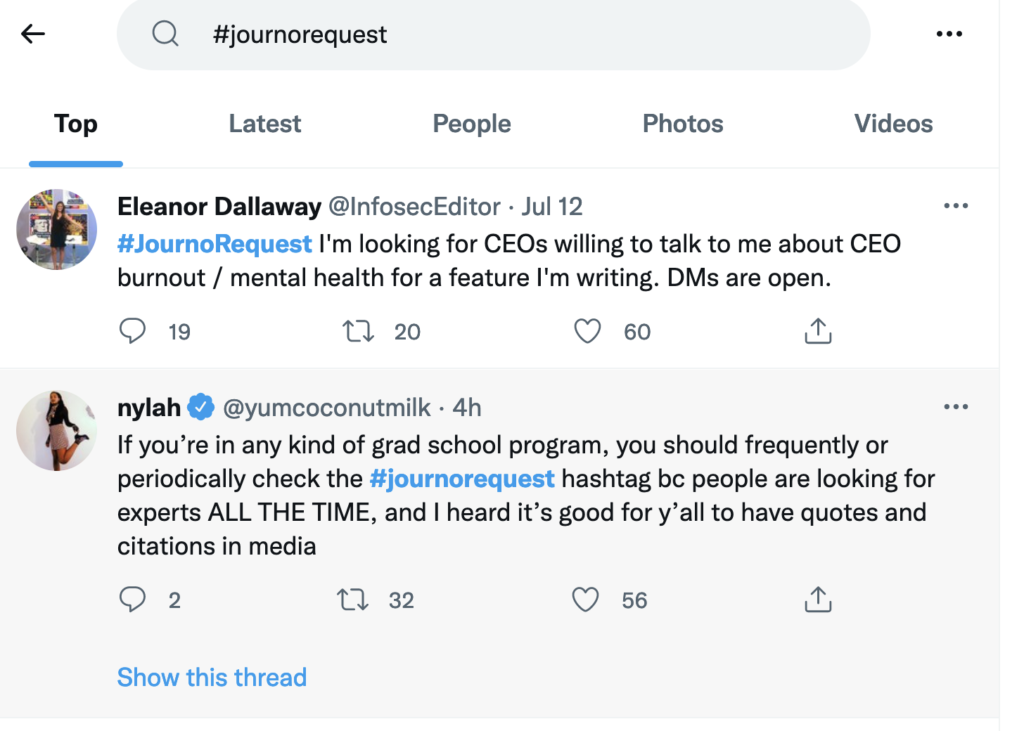Switch to the People tab
Screen dimensions: 1024x731
(471, 124)
